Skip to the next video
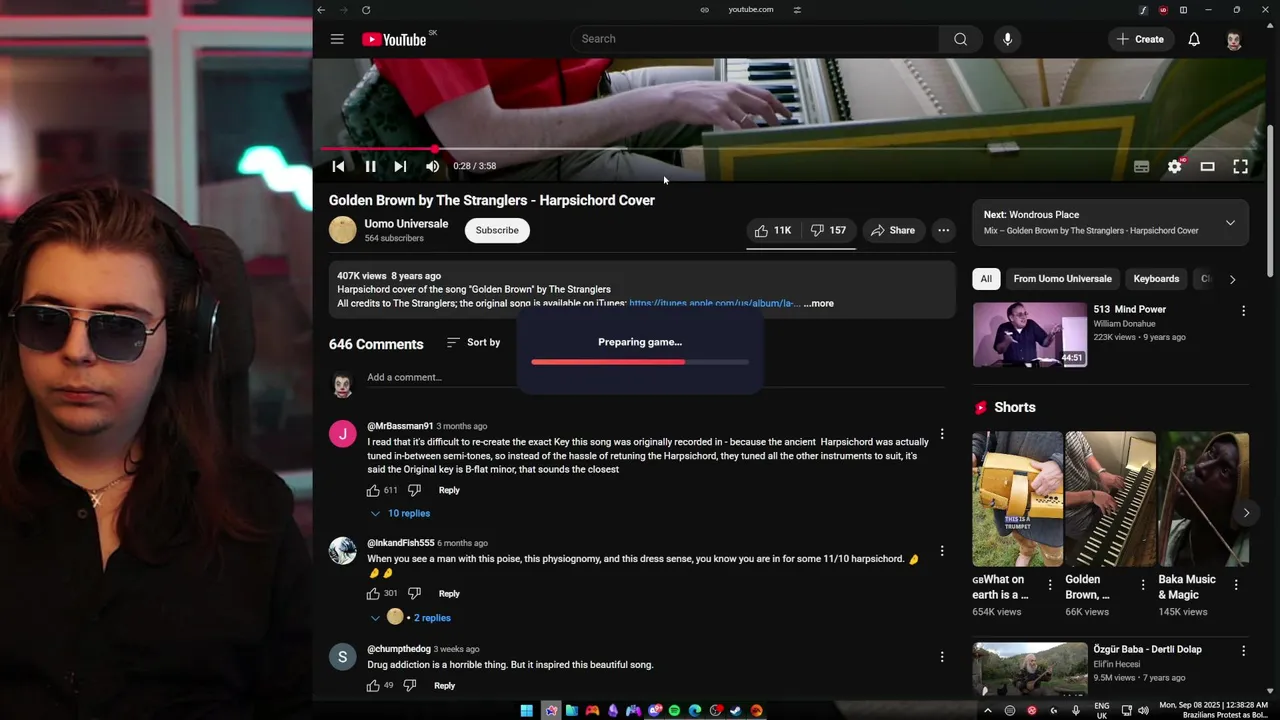The image size is (1280, 720). (x=400, y=167)
